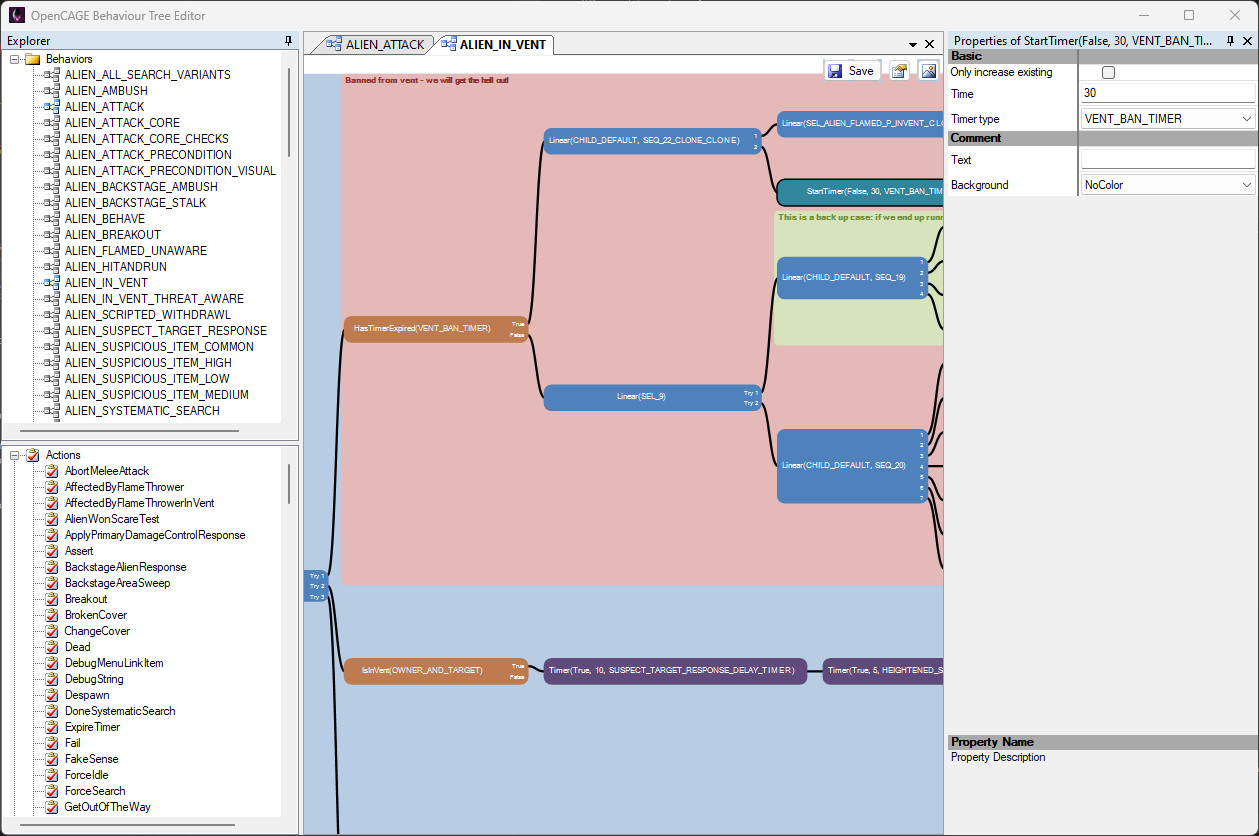Select the ChangeCover action
1259x836 pixels.
coord(97,631)
